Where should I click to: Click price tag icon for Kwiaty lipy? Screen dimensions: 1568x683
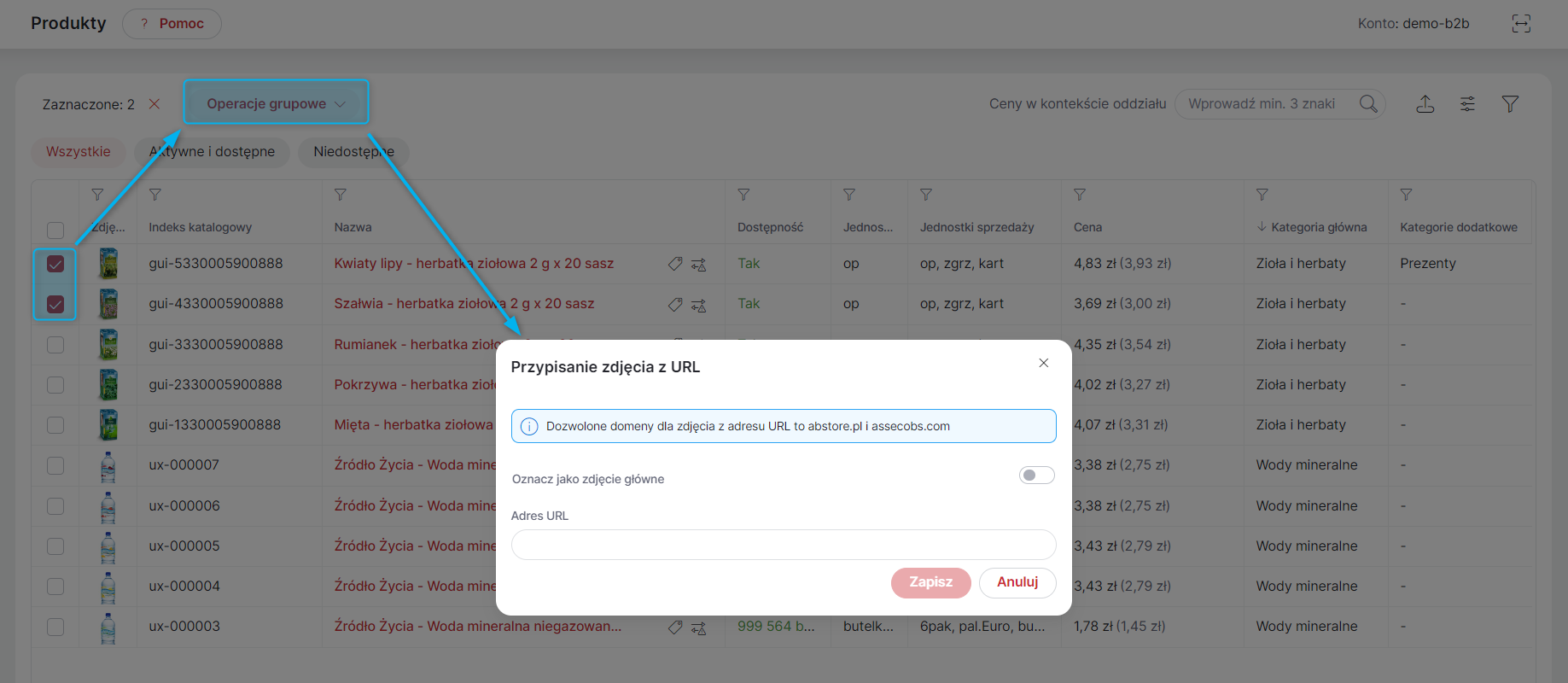tap(675, 264)
